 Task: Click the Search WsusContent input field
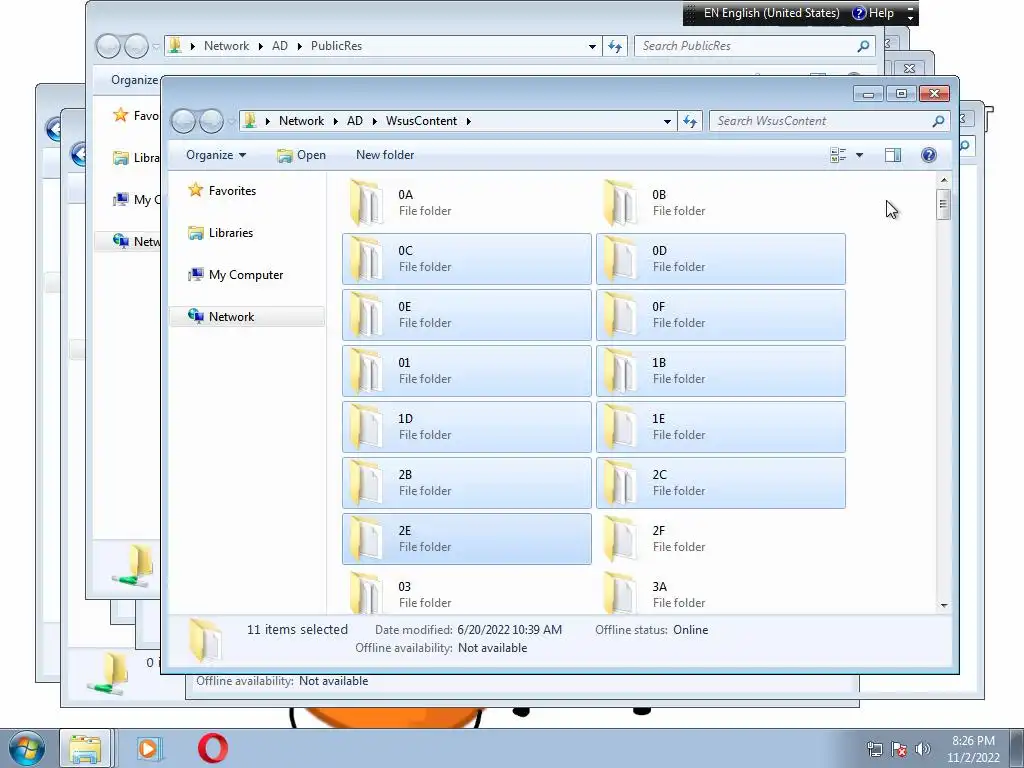click(x=822, y=121)
